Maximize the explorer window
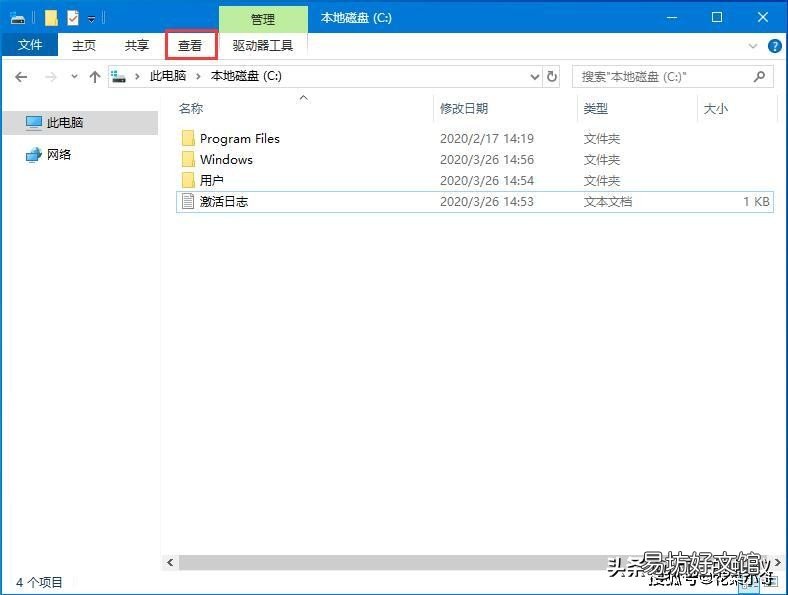The image size is (788, 595). (x=717, y=18)
